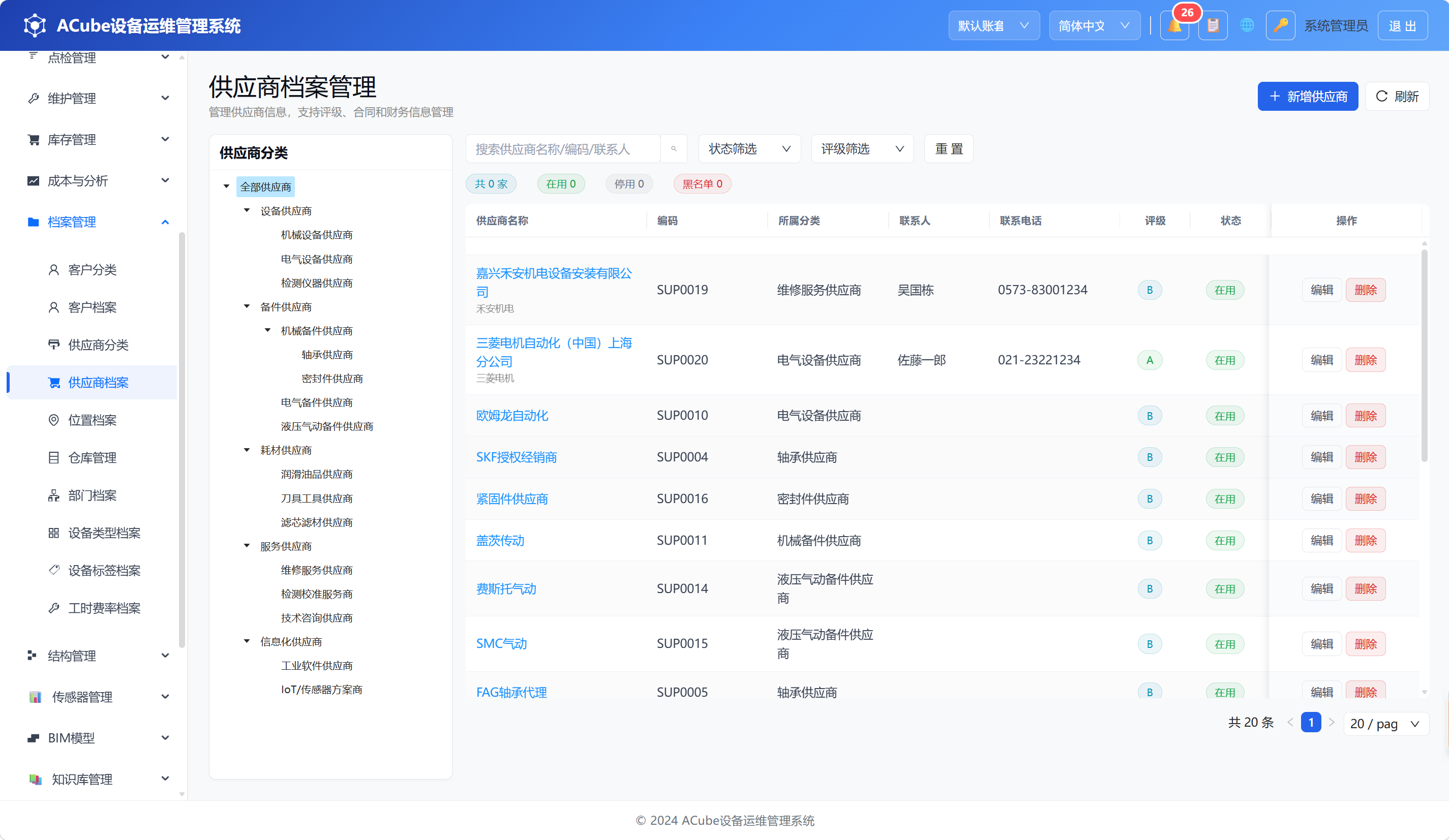
Task: Click the 部门档案 org-chart icon
Action: tap(53, 495)
